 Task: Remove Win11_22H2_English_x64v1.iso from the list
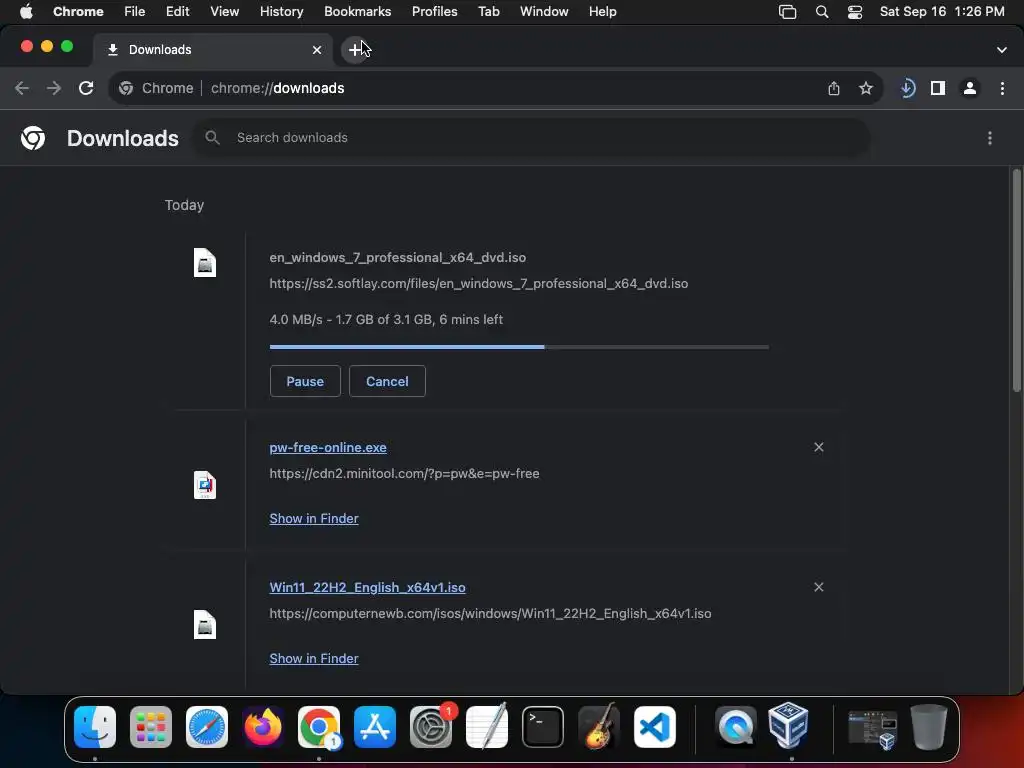[819, 587]
